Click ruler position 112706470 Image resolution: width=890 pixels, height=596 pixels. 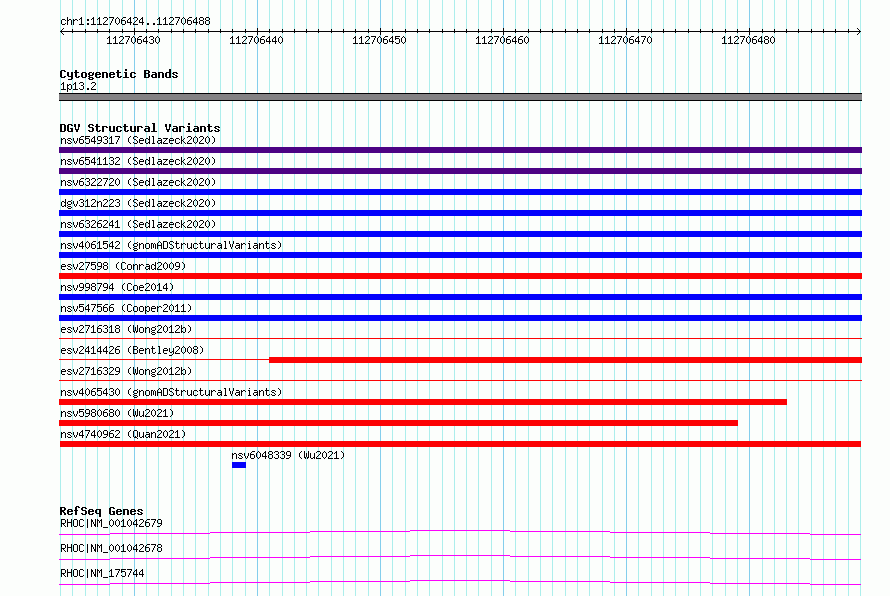click(625, 40)
